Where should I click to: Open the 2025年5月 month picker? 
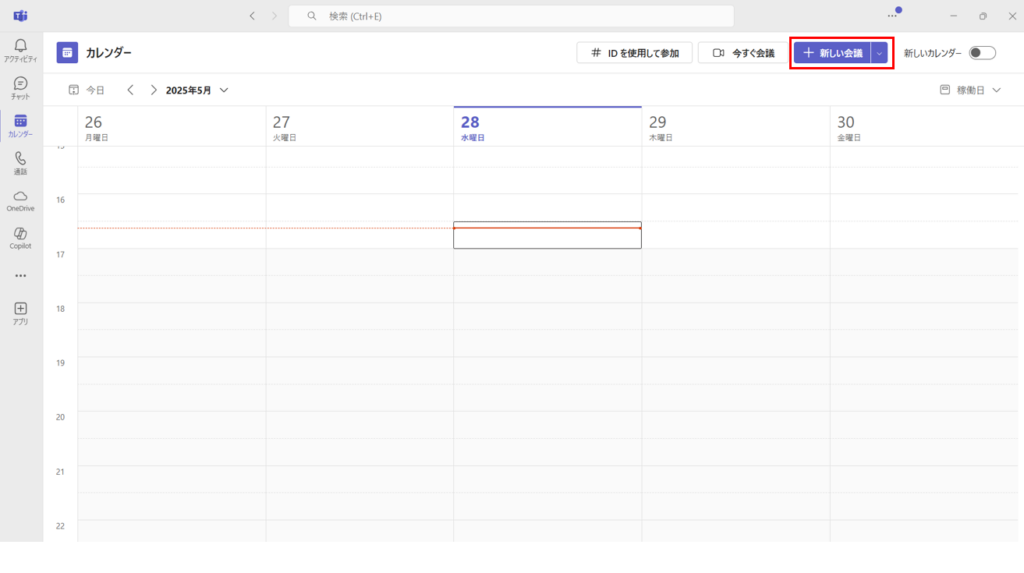[x=197, y=90]
